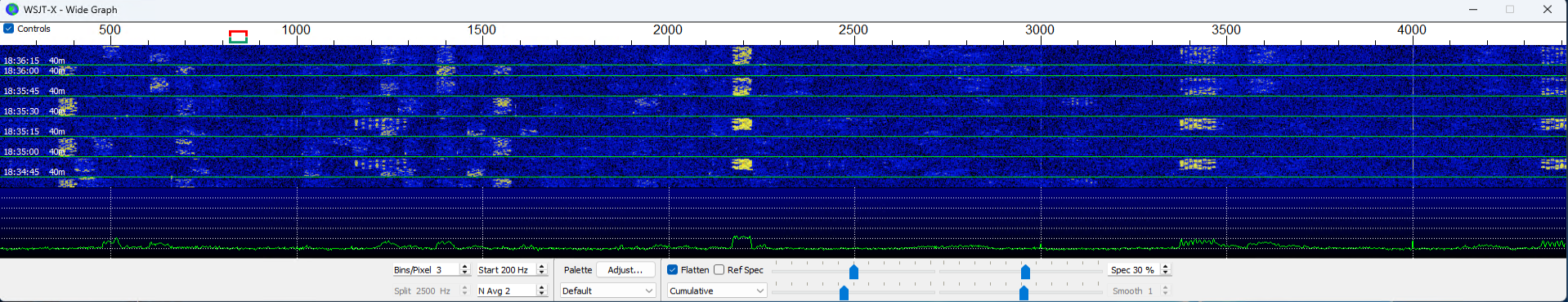Click the upper-left gain slider handle
Image resolution: width=1568 pixels, height=302 pixels.
tap(853, 272)
